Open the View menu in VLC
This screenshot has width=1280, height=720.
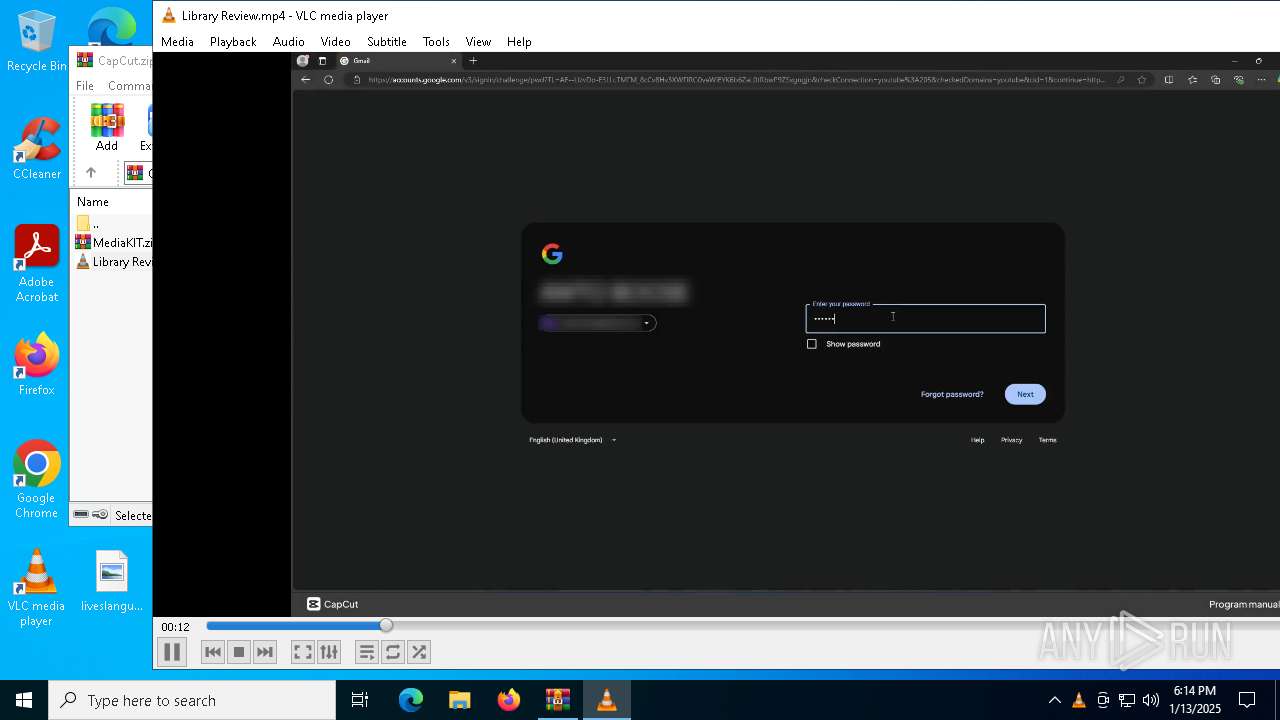click(478, 42)
